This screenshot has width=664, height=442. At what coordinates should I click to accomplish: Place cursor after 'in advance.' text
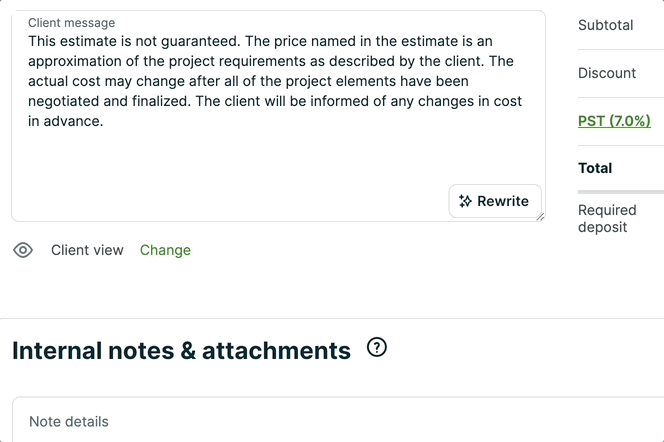coord(105,122)
